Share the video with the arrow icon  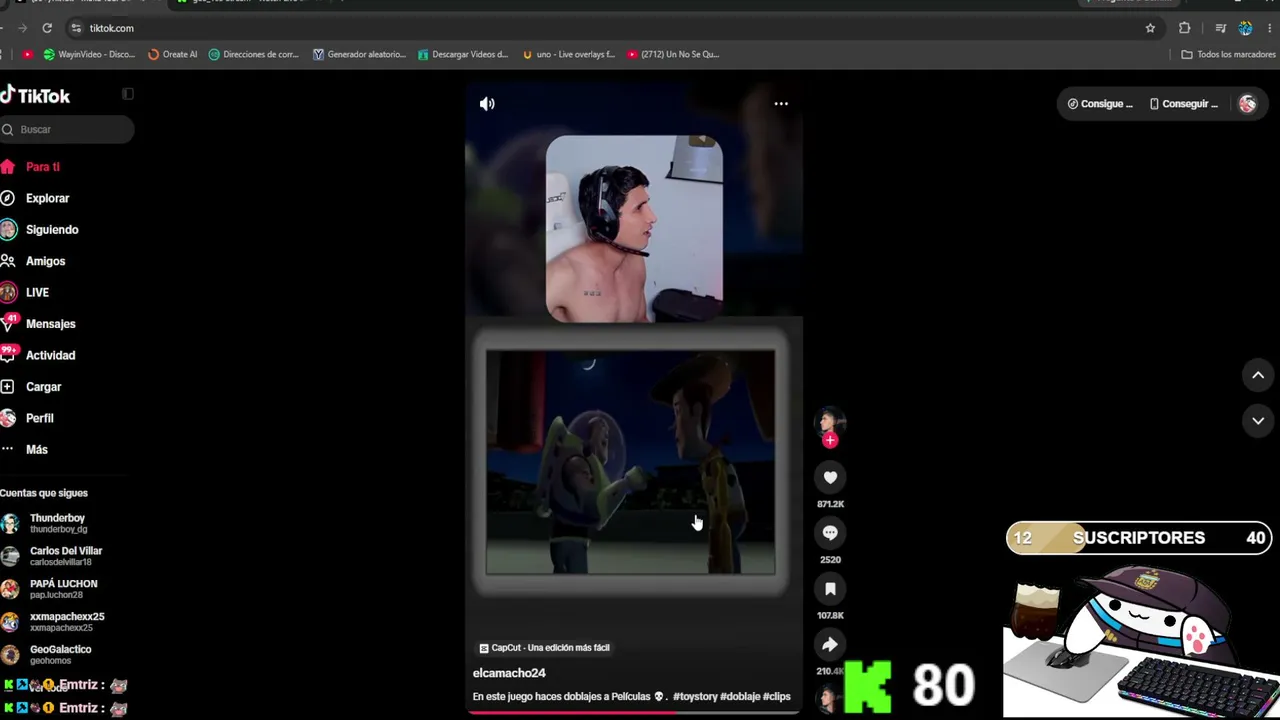(830, 645)
